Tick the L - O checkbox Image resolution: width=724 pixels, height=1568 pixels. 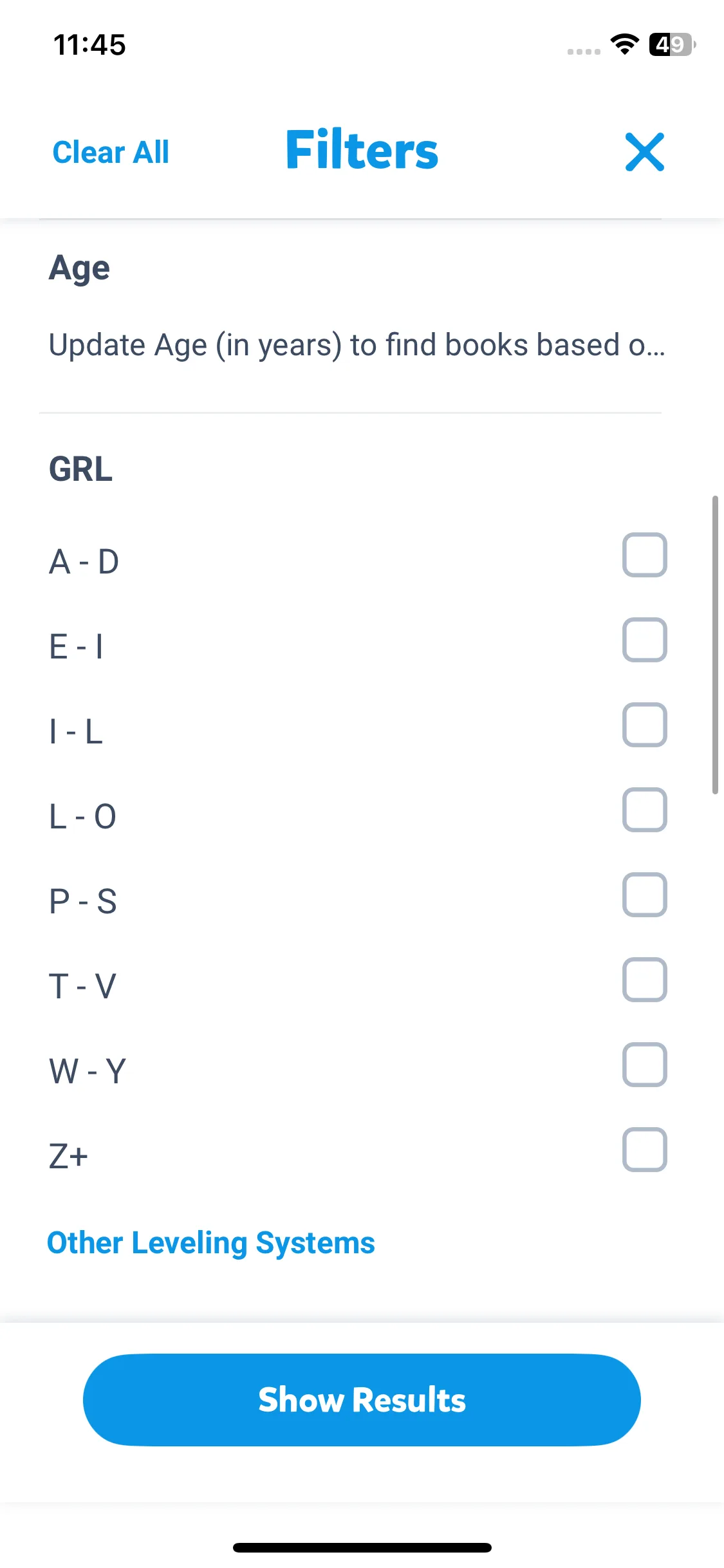point(644,810)
